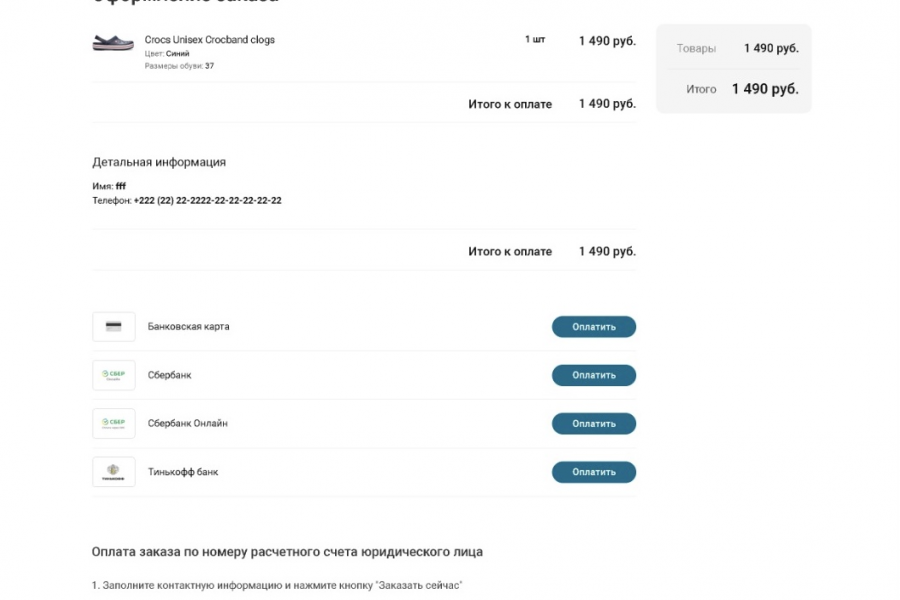Open the Crocs Unisex Crocband clogs product name
The height and width of the screenshot is (600, 900).
[x=209, y=40]
